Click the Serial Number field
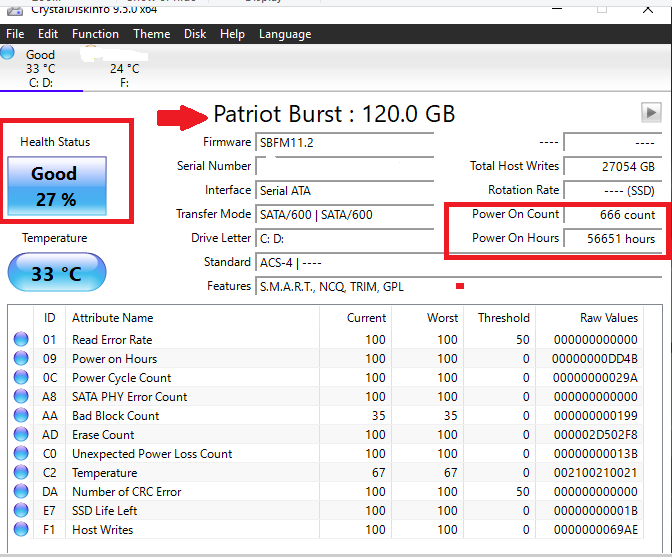The image size is (672, 557). pos(345,166)
